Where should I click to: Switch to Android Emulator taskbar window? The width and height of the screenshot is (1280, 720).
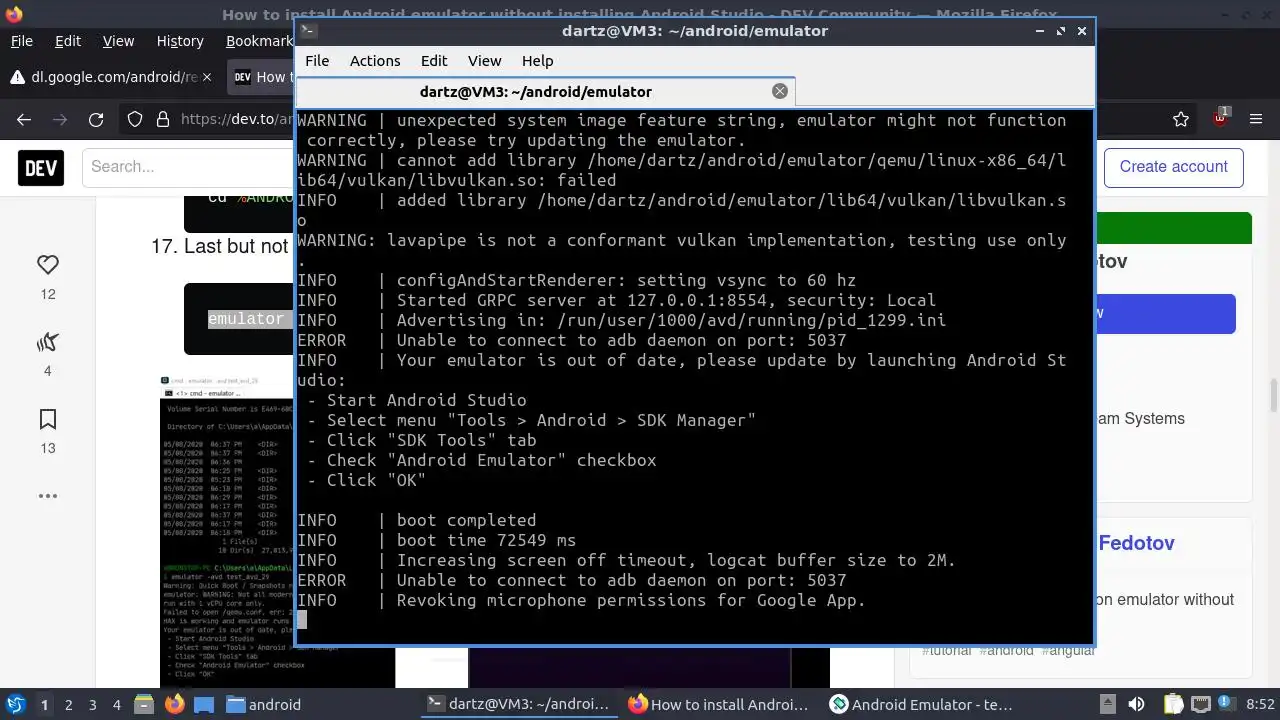922,704
